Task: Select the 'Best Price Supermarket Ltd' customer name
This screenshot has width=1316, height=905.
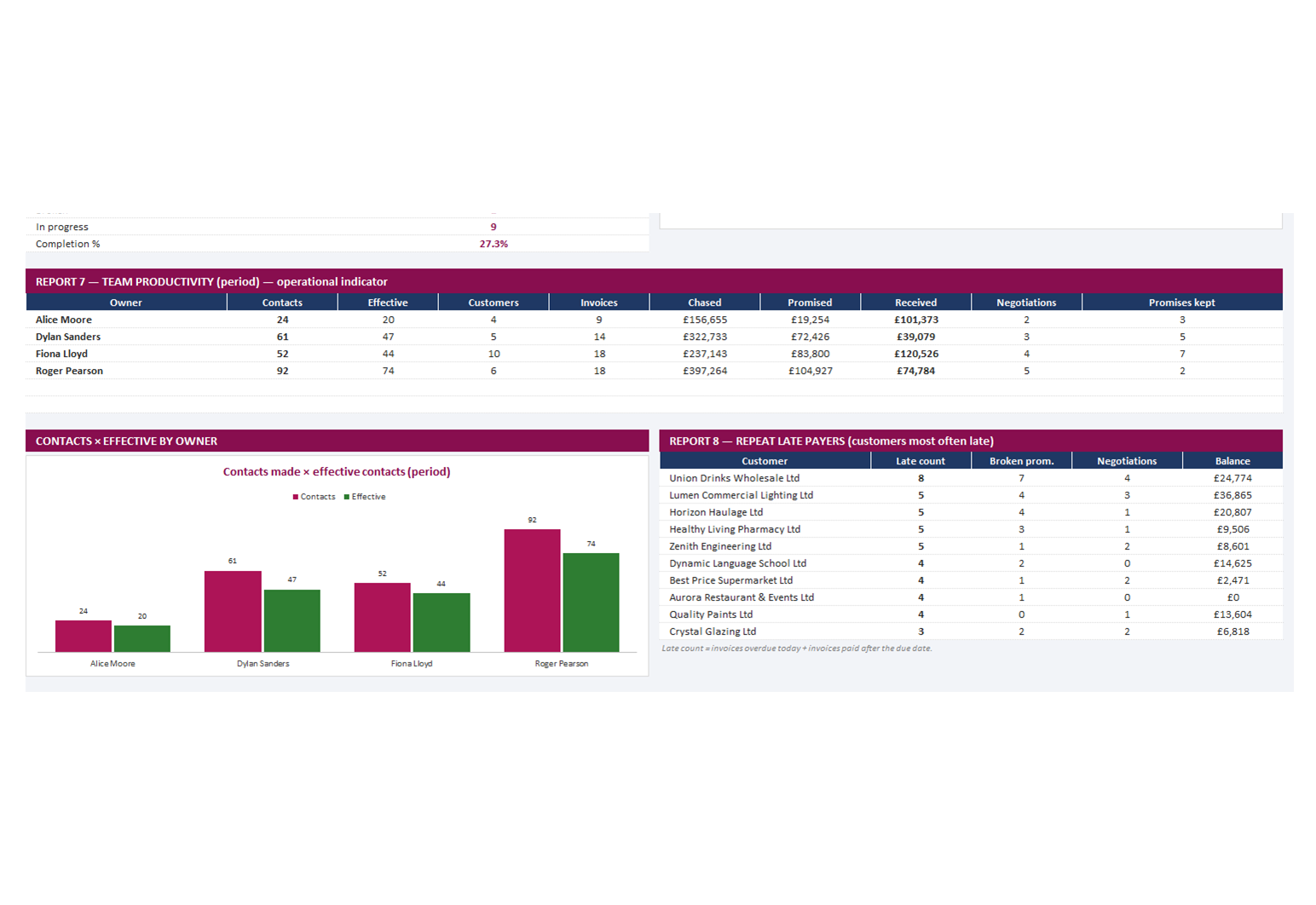Action: (x=730, y=580)
